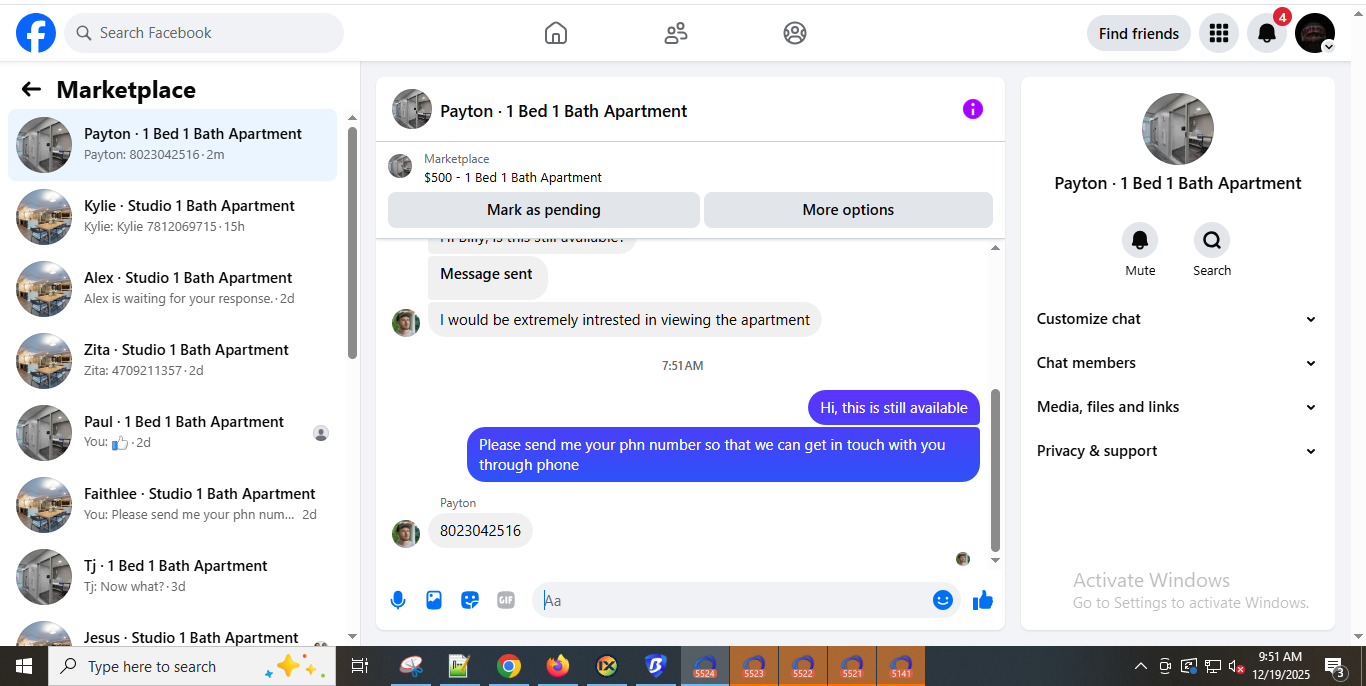Click Mark as pending button

[x=544, y=210]
